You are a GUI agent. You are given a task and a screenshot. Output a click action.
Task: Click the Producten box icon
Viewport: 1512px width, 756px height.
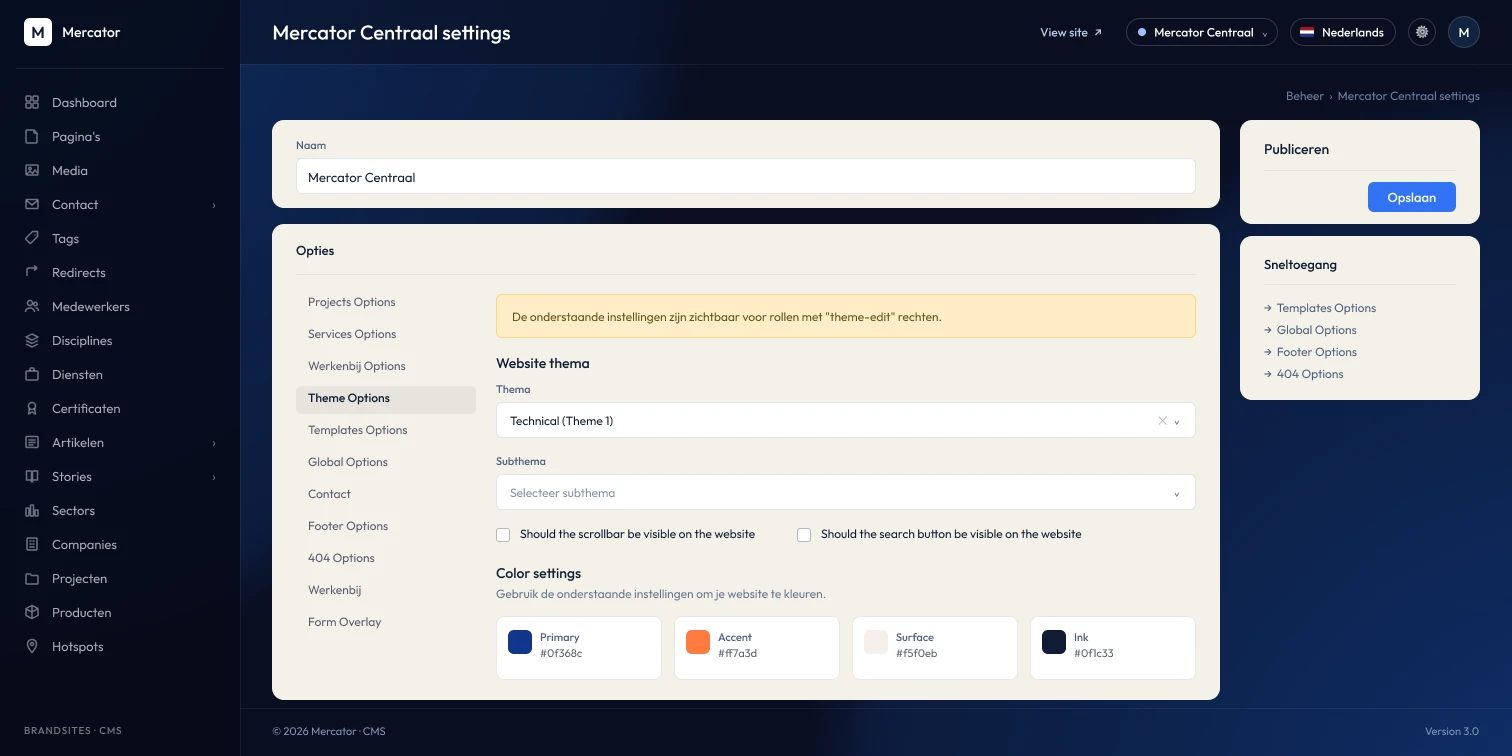tap(32, 612)
